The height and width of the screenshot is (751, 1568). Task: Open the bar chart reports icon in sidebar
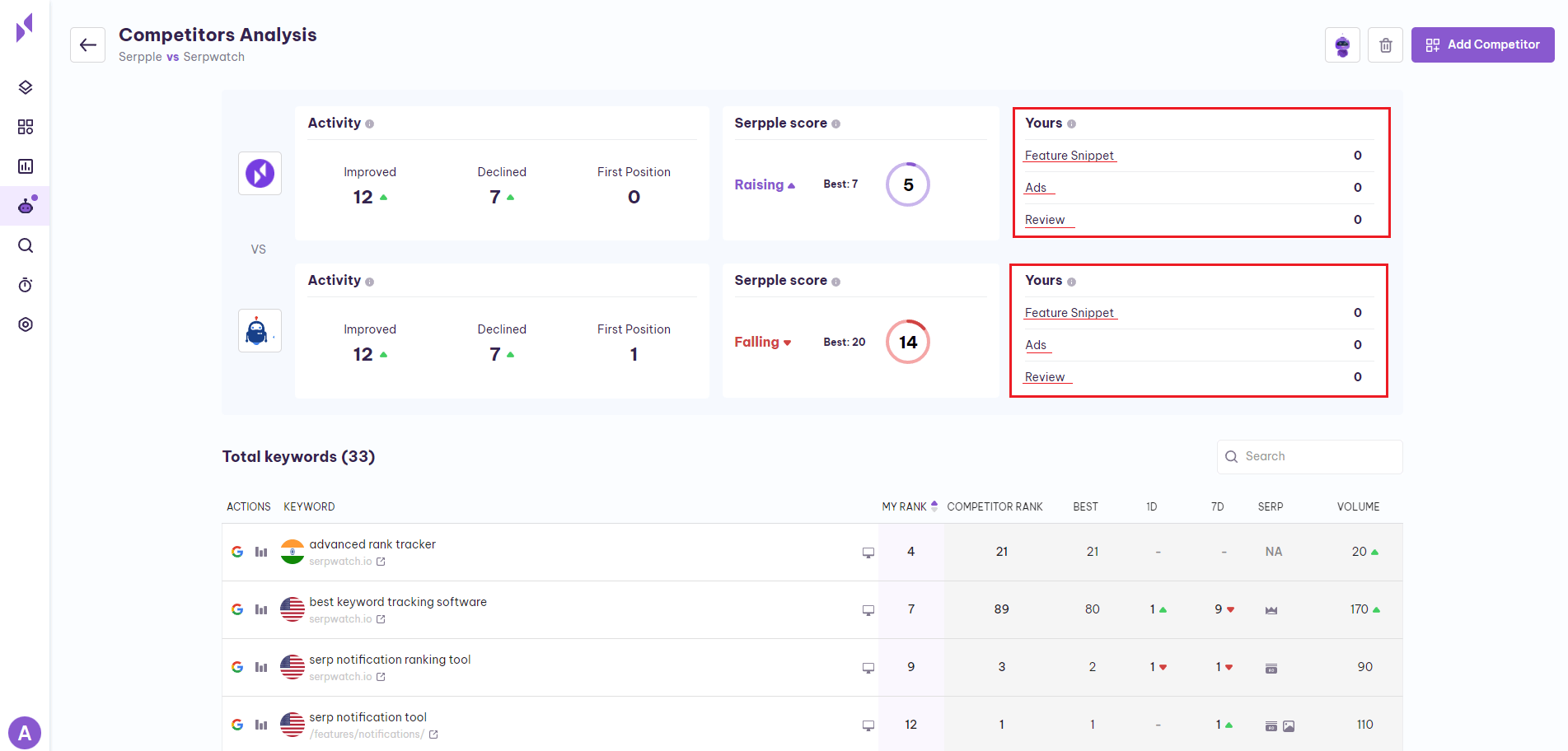click(26, 166)
